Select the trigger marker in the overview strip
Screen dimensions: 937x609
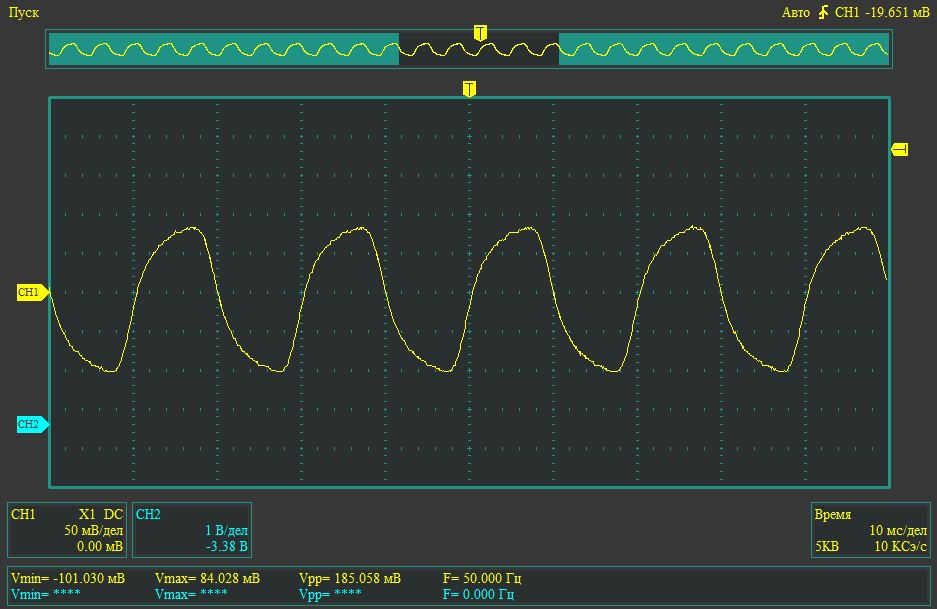coord(480,33)
